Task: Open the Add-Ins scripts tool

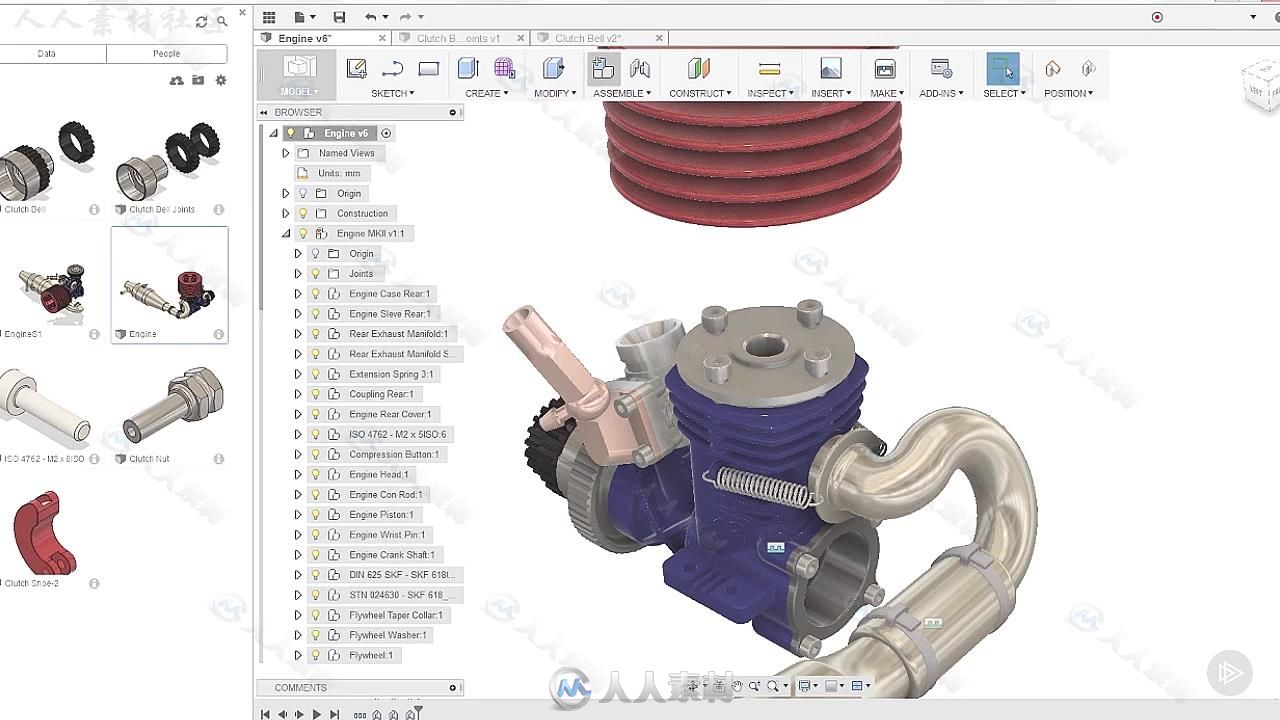Action: 941,68
